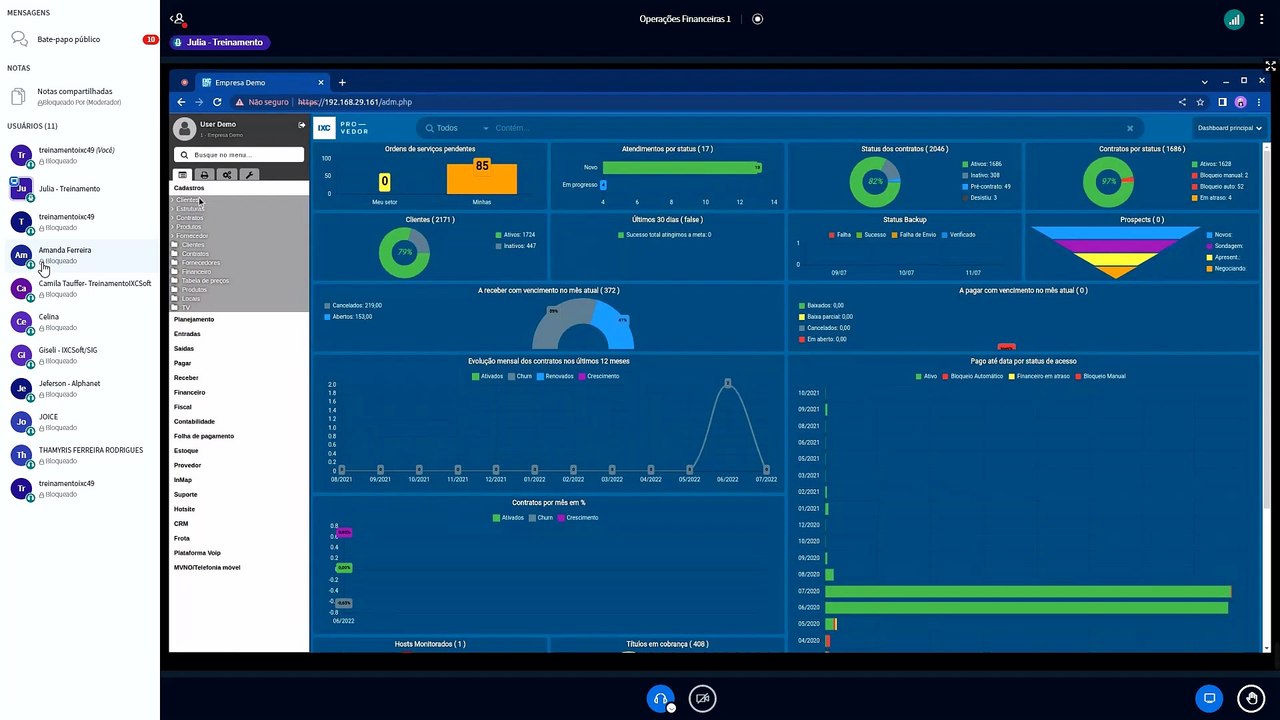Expand the Estruturas tree item

[189, 209]
